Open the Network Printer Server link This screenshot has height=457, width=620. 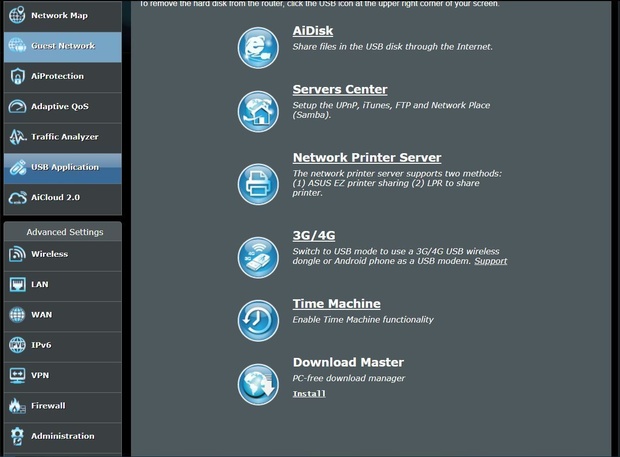(x=367, y=158)
